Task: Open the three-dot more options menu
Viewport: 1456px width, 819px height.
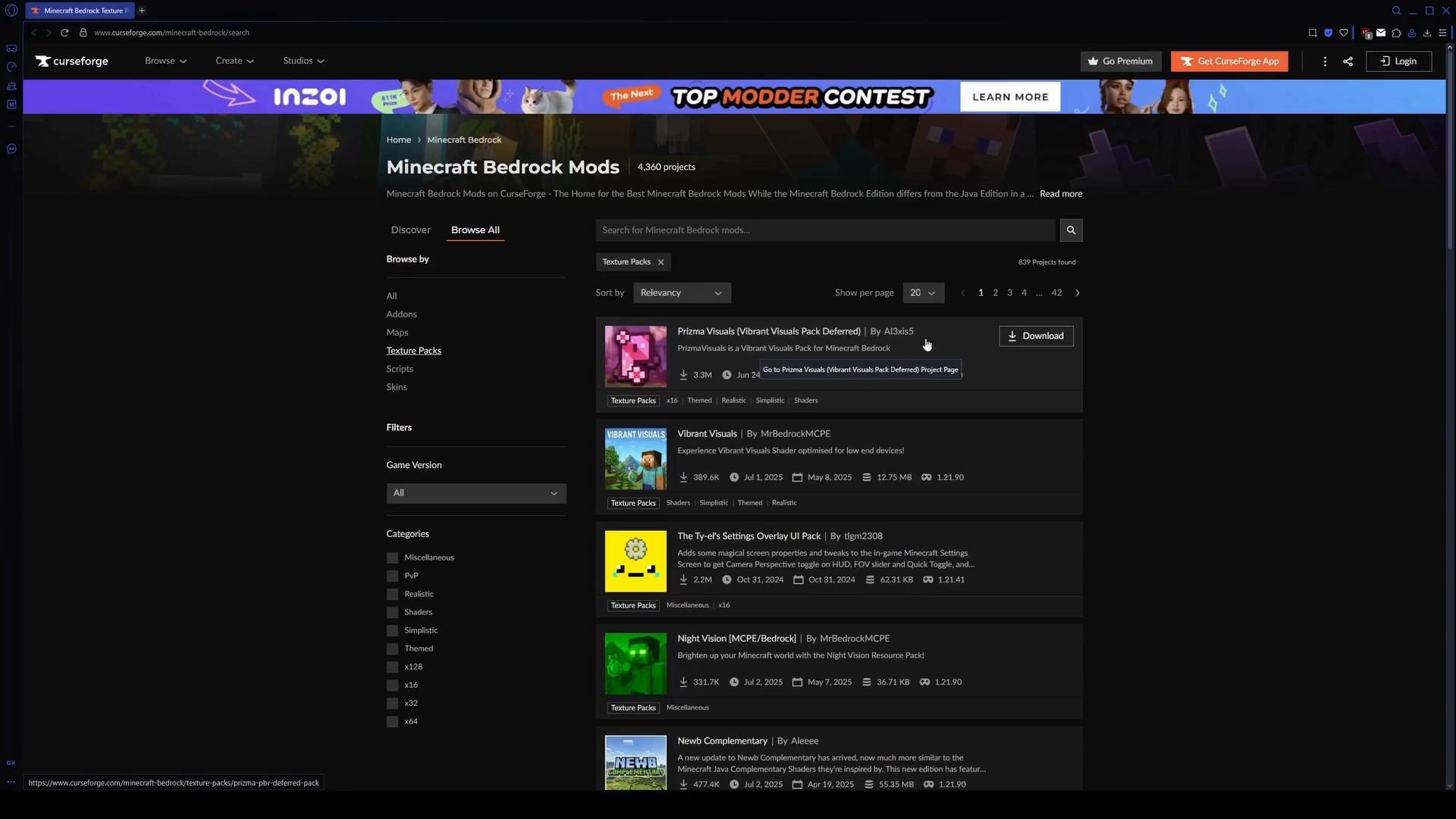Action: 1325,61
